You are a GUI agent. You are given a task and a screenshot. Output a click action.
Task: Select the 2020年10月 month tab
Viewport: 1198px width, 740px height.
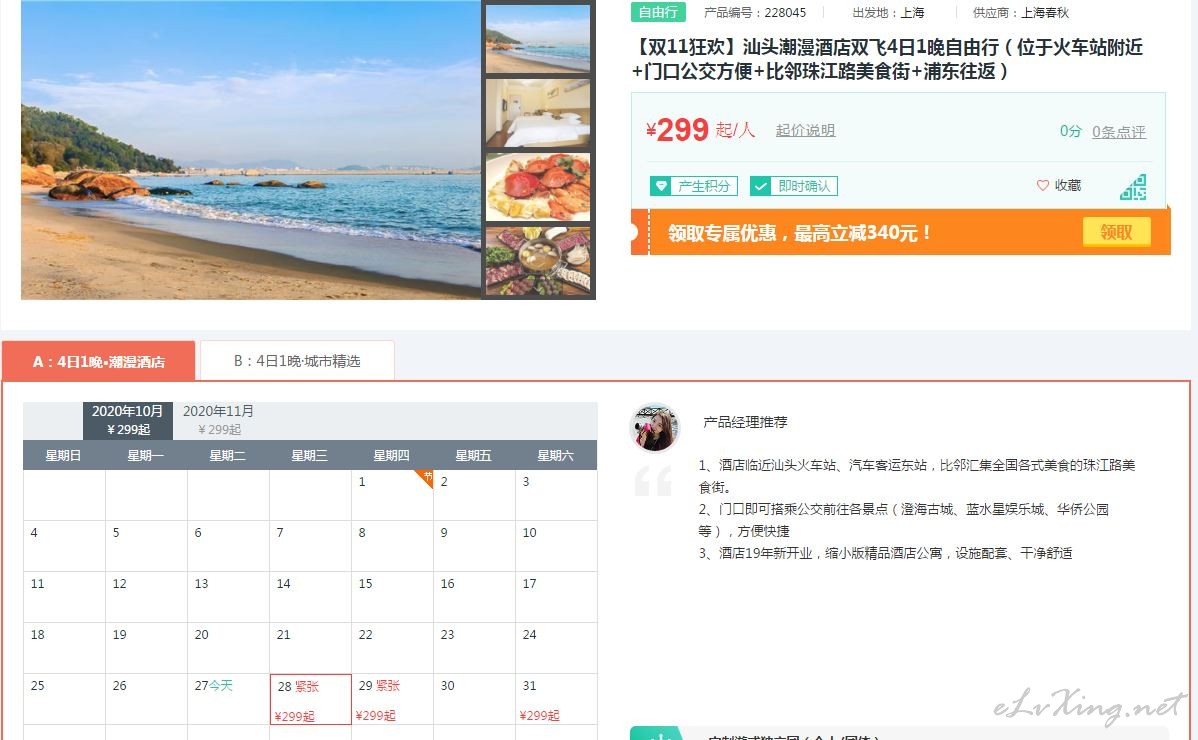[x=128, y=420]
